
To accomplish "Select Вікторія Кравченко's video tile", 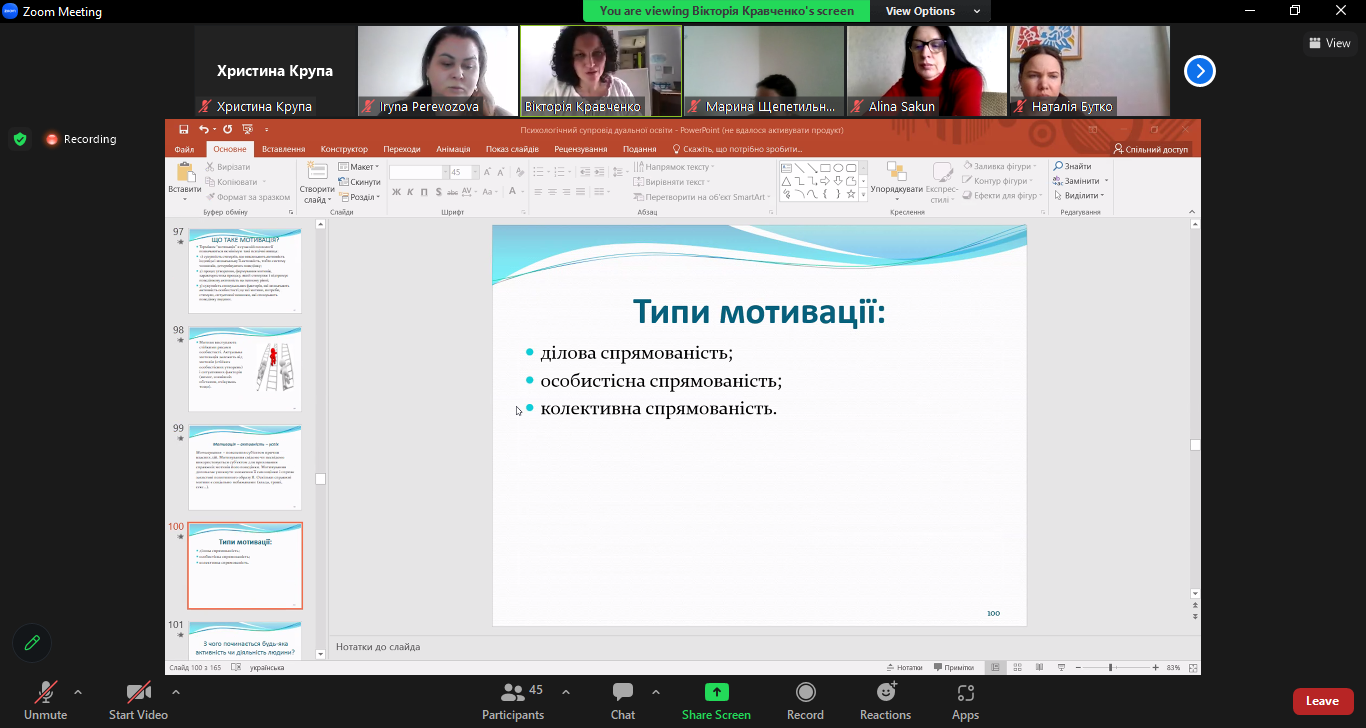I will pyautogui.click(x=600, y=71).
